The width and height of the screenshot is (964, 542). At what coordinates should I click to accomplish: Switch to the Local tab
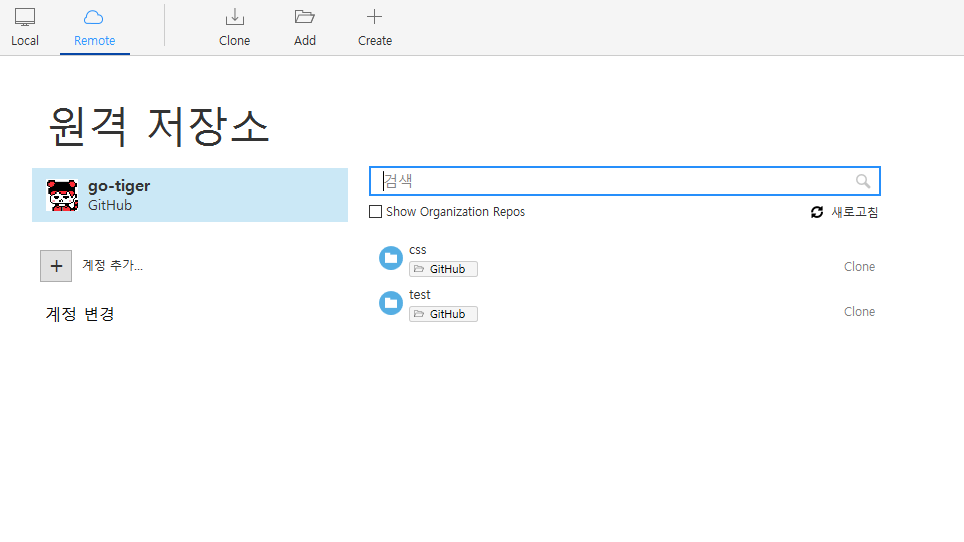25,28
